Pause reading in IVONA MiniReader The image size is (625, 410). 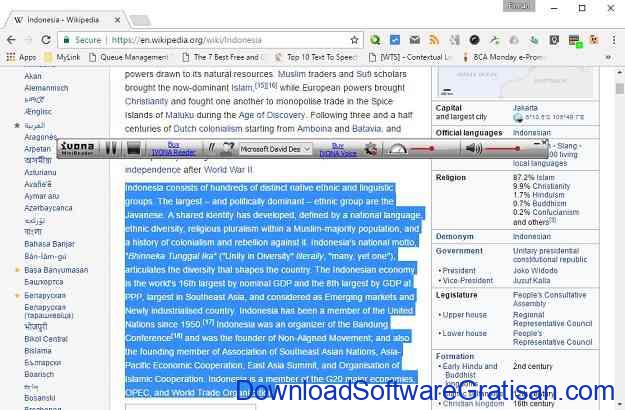coord(111,149)
